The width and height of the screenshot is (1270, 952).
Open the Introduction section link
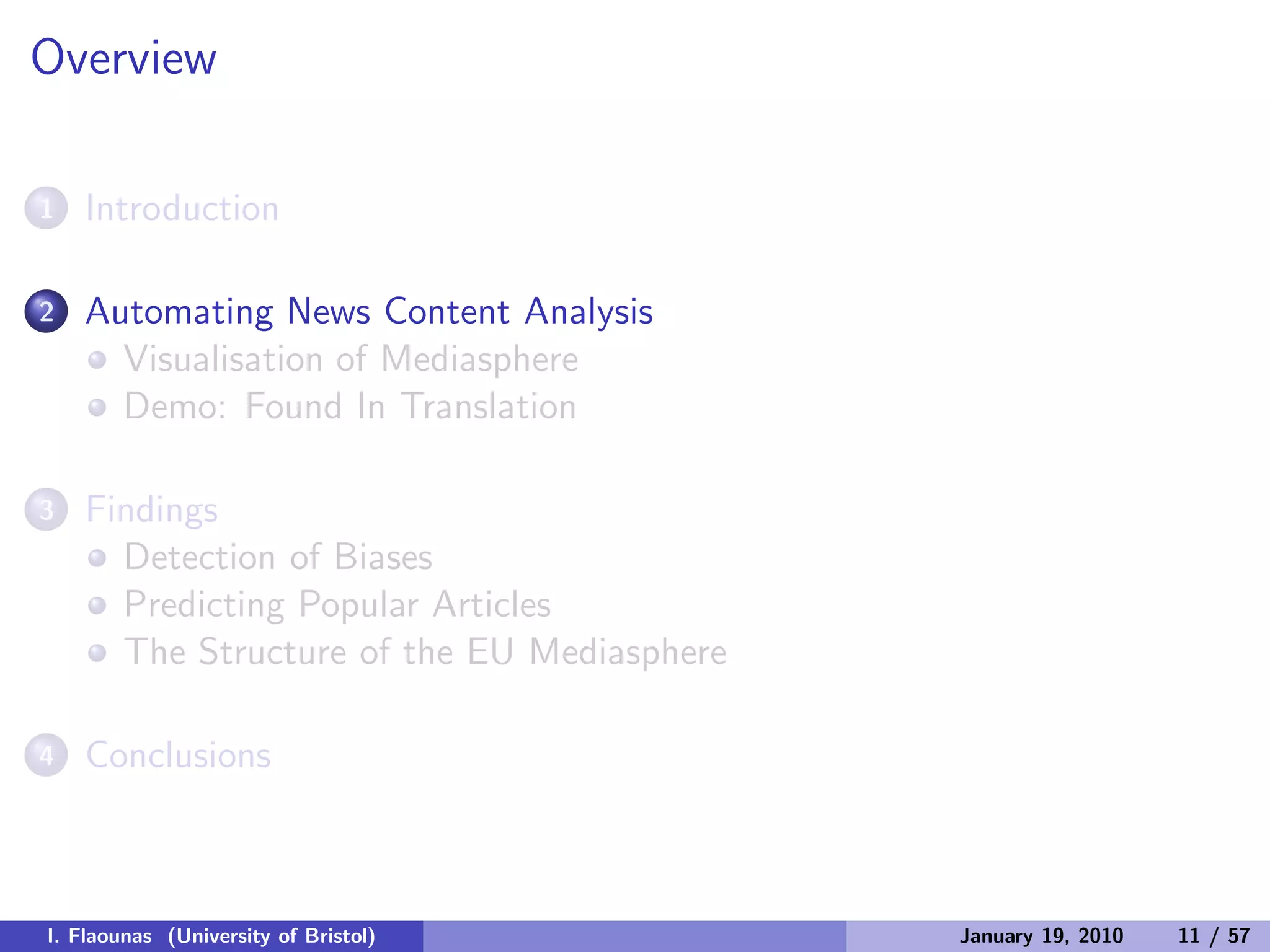coord(182,208)
